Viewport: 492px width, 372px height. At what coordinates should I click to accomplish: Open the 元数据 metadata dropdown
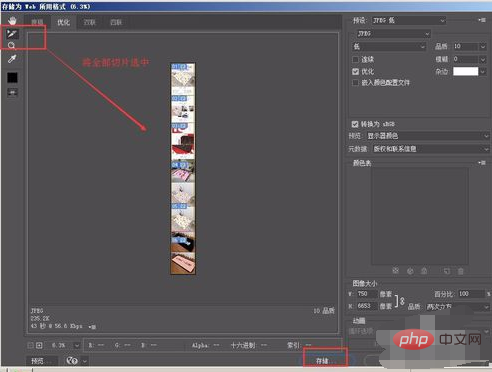pos(431,149)
